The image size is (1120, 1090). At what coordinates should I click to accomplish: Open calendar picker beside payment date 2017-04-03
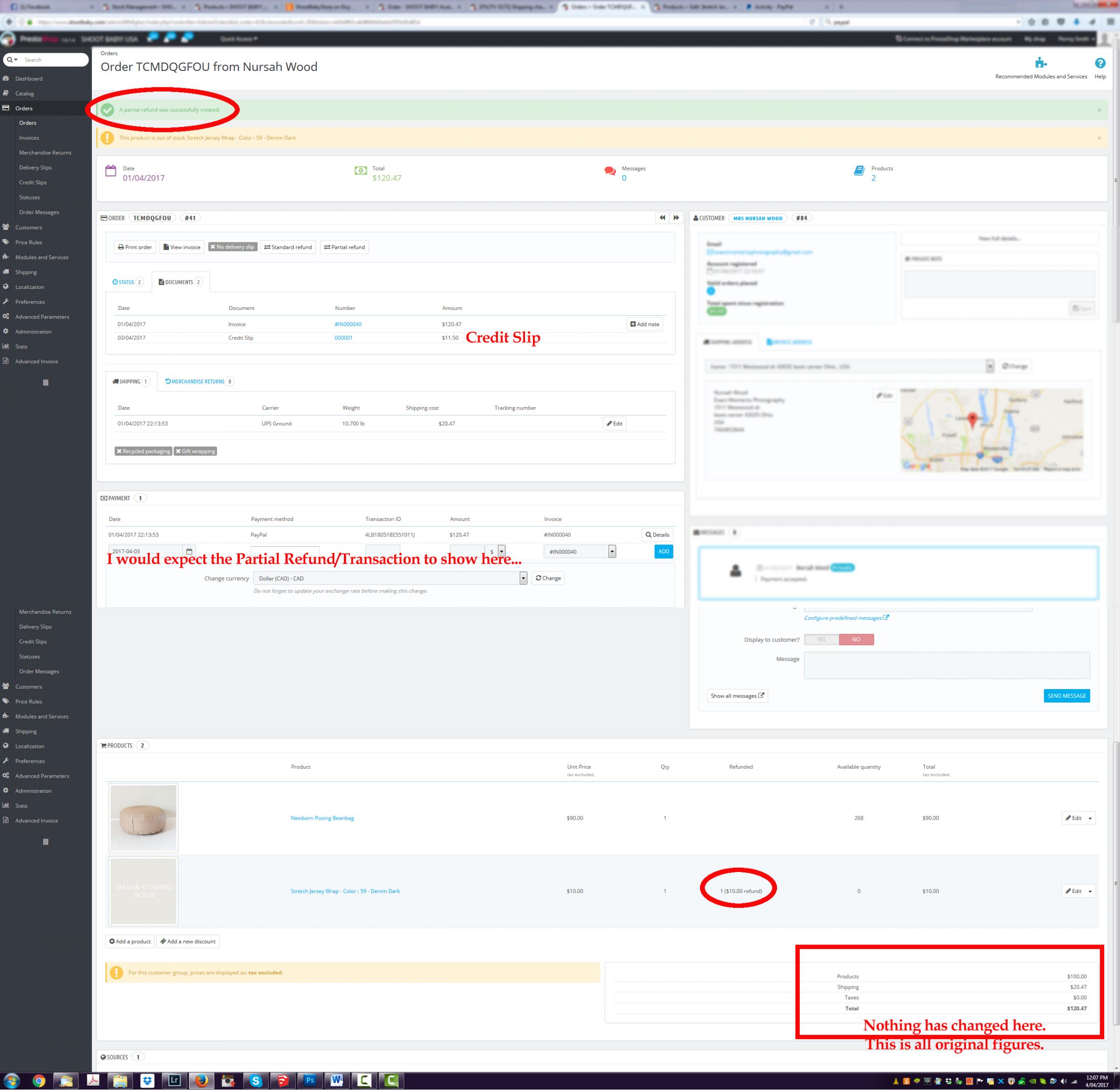[189, 551]
